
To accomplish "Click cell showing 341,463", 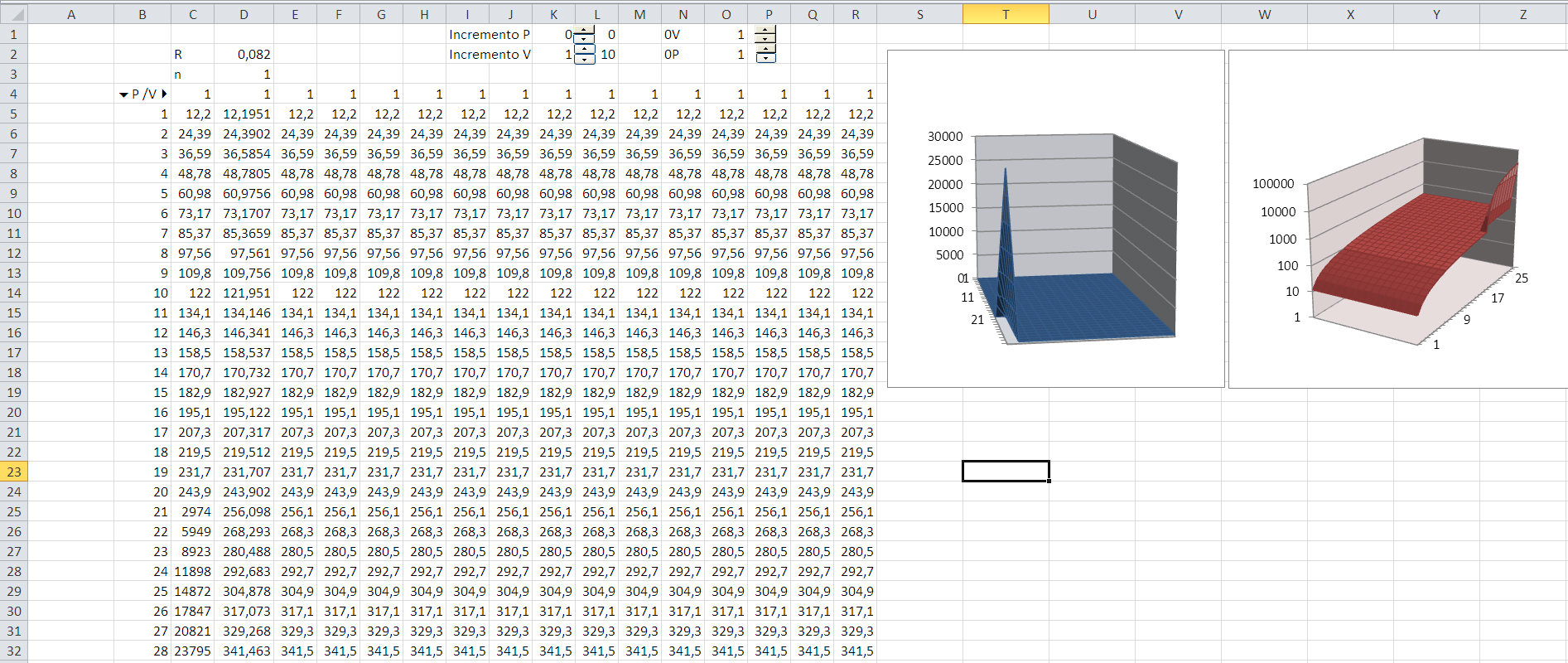I will [x=244, y=651].
